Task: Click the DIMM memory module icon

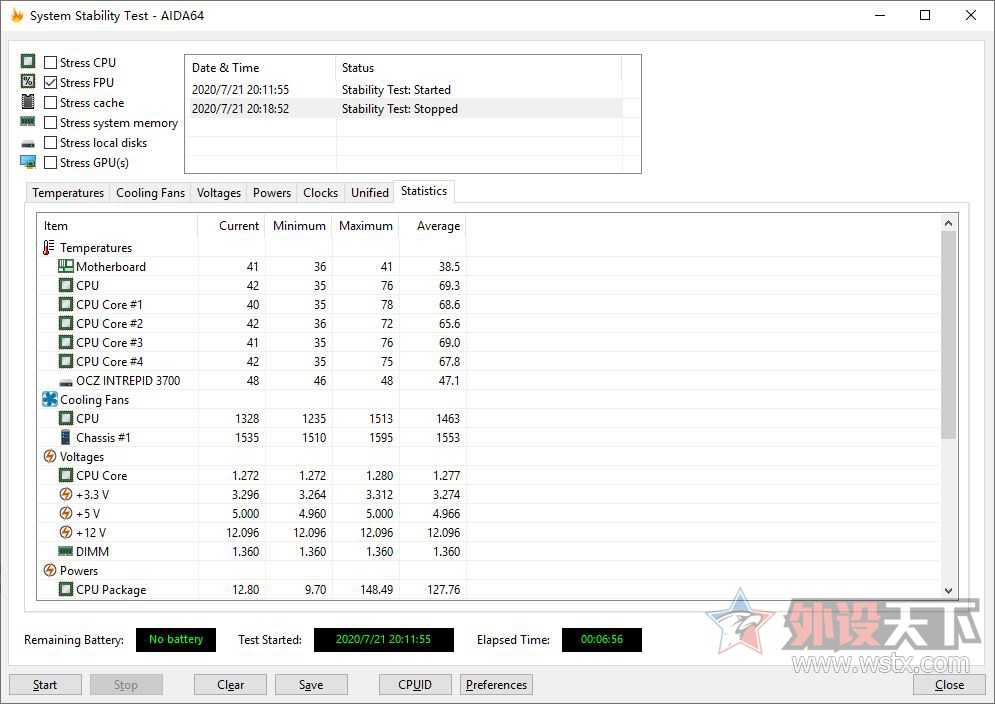Action: click(x=66, y=551)
